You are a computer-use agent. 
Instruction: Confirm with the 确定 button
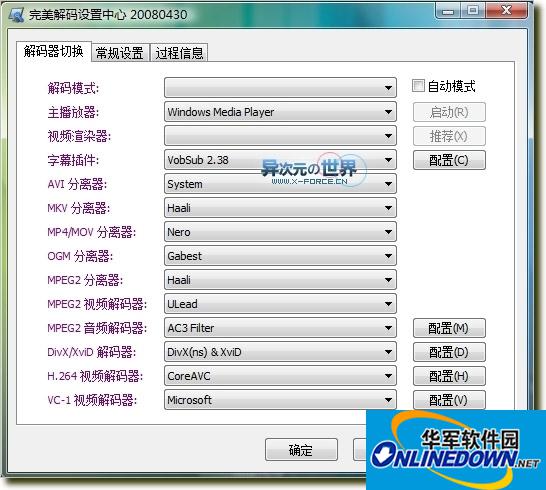301,450
